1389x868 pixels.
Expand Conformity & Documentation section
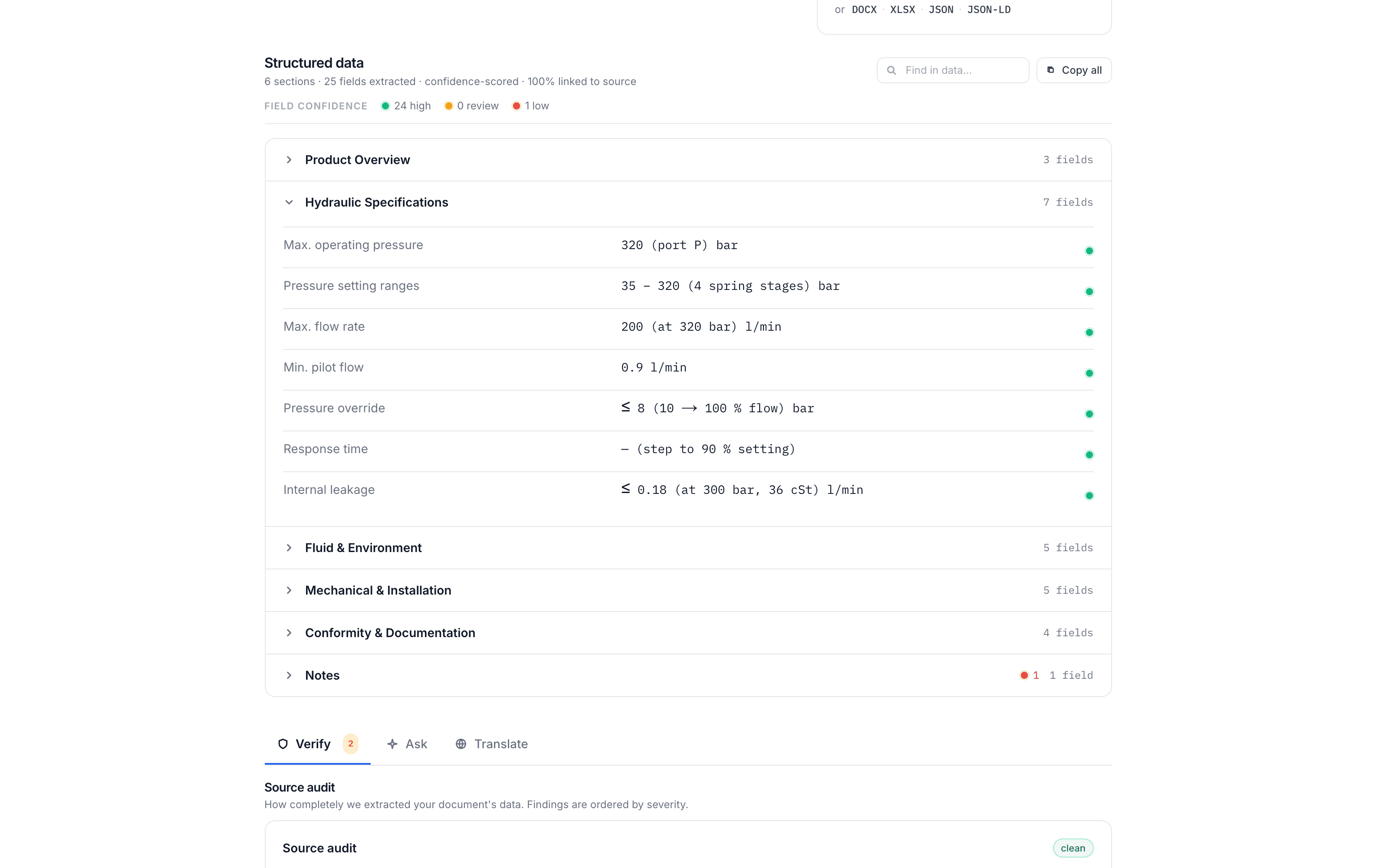pos(688,633)
